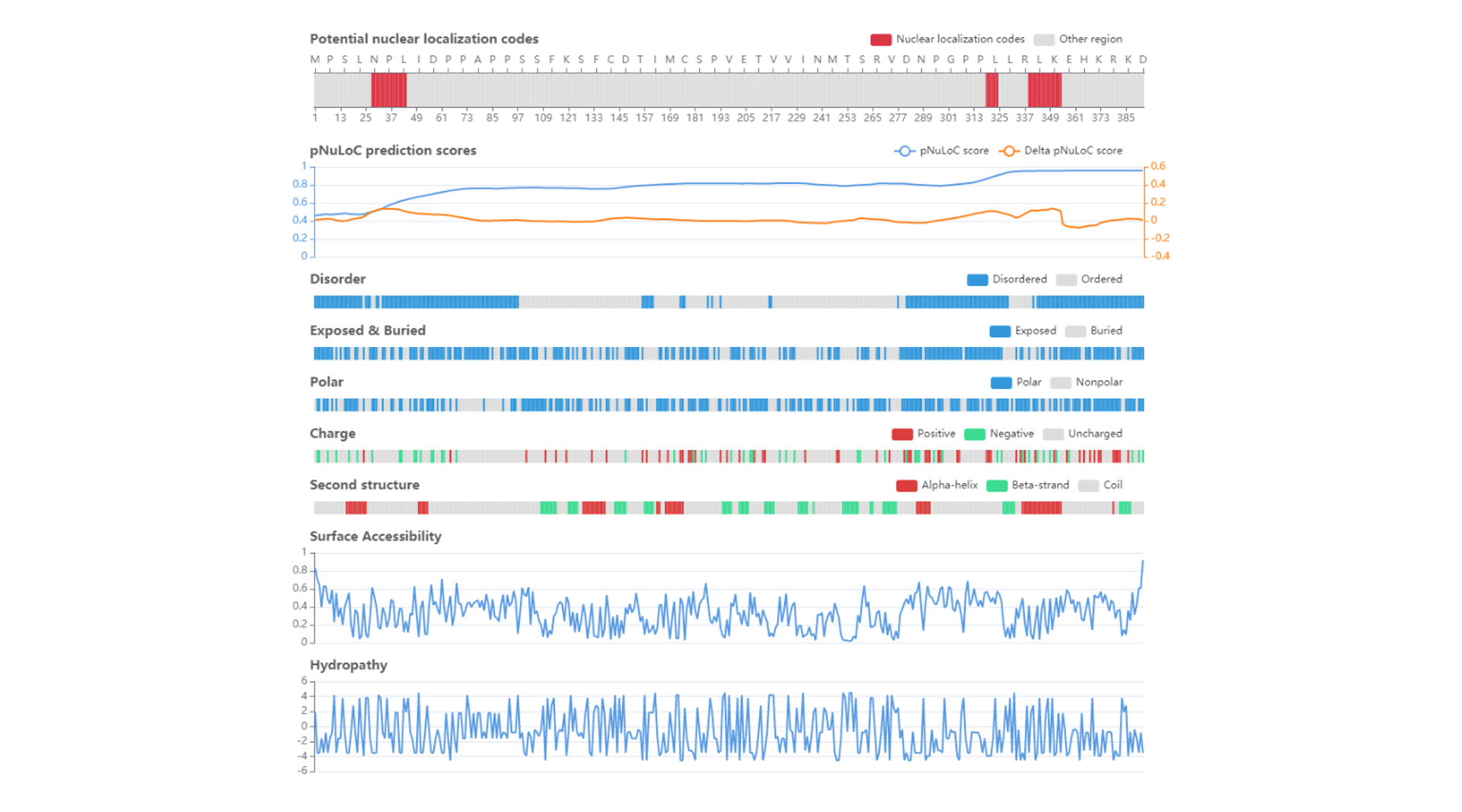
Task: Click the 'Exposed & Buried' section title
Action: click(368, 331)
